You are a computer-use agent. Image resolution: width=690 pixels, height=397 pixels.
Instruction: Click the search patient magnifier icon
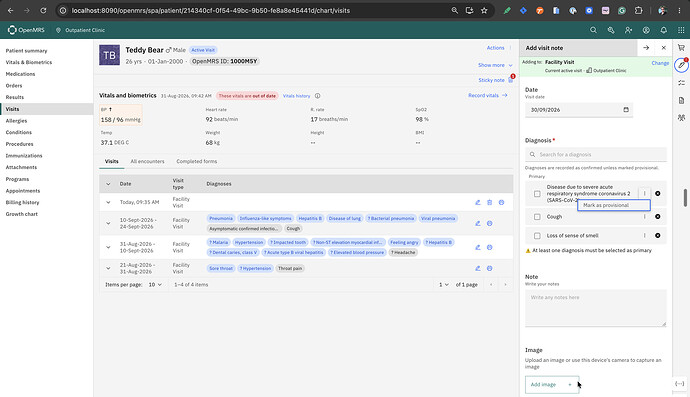pos(593,30)
